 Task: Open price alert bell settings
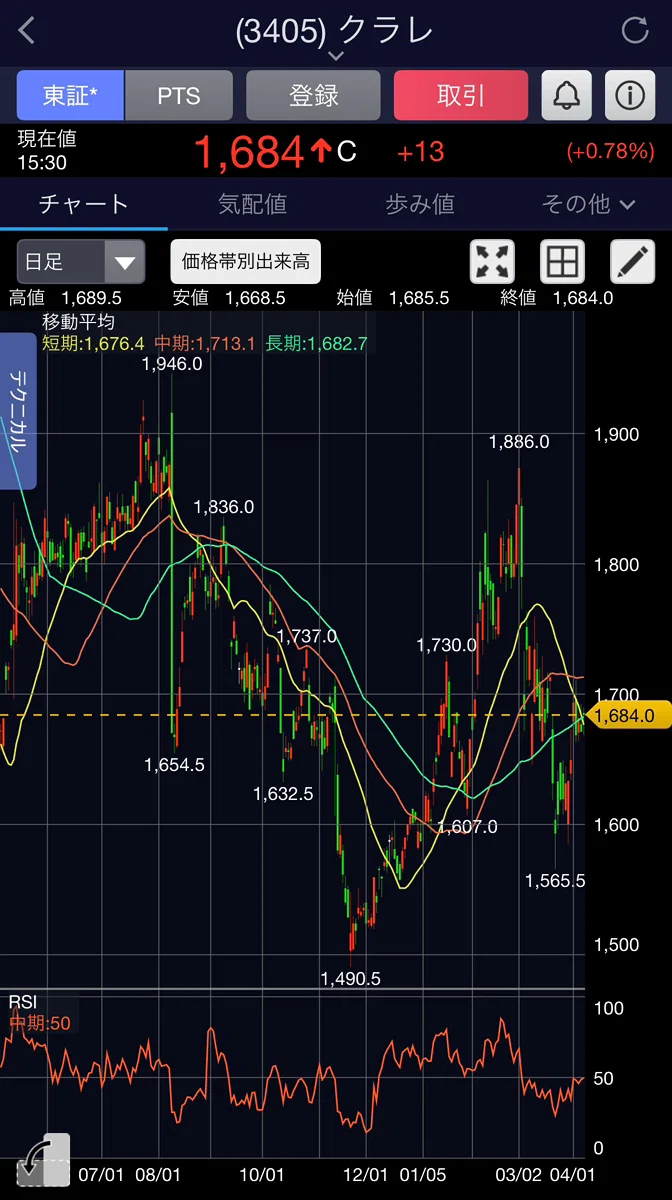point(566,96)
